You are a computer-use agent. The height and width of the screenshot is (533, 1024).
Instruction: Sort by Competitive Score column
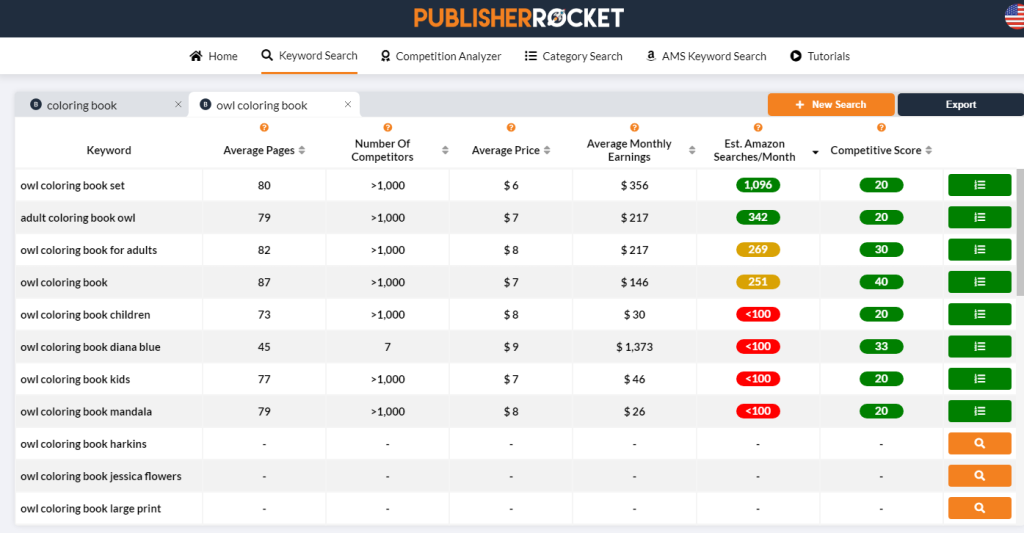click(929, 150)
